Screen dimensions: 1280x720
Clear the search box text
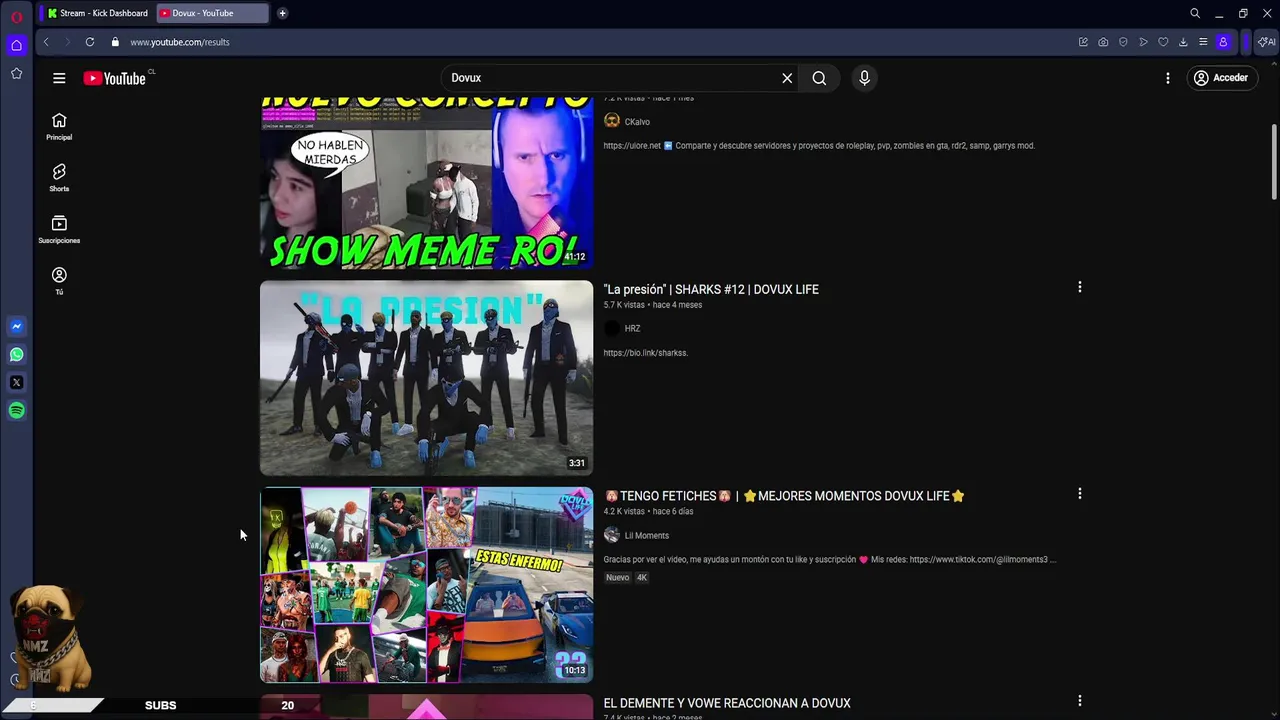(x=787, y=78)
